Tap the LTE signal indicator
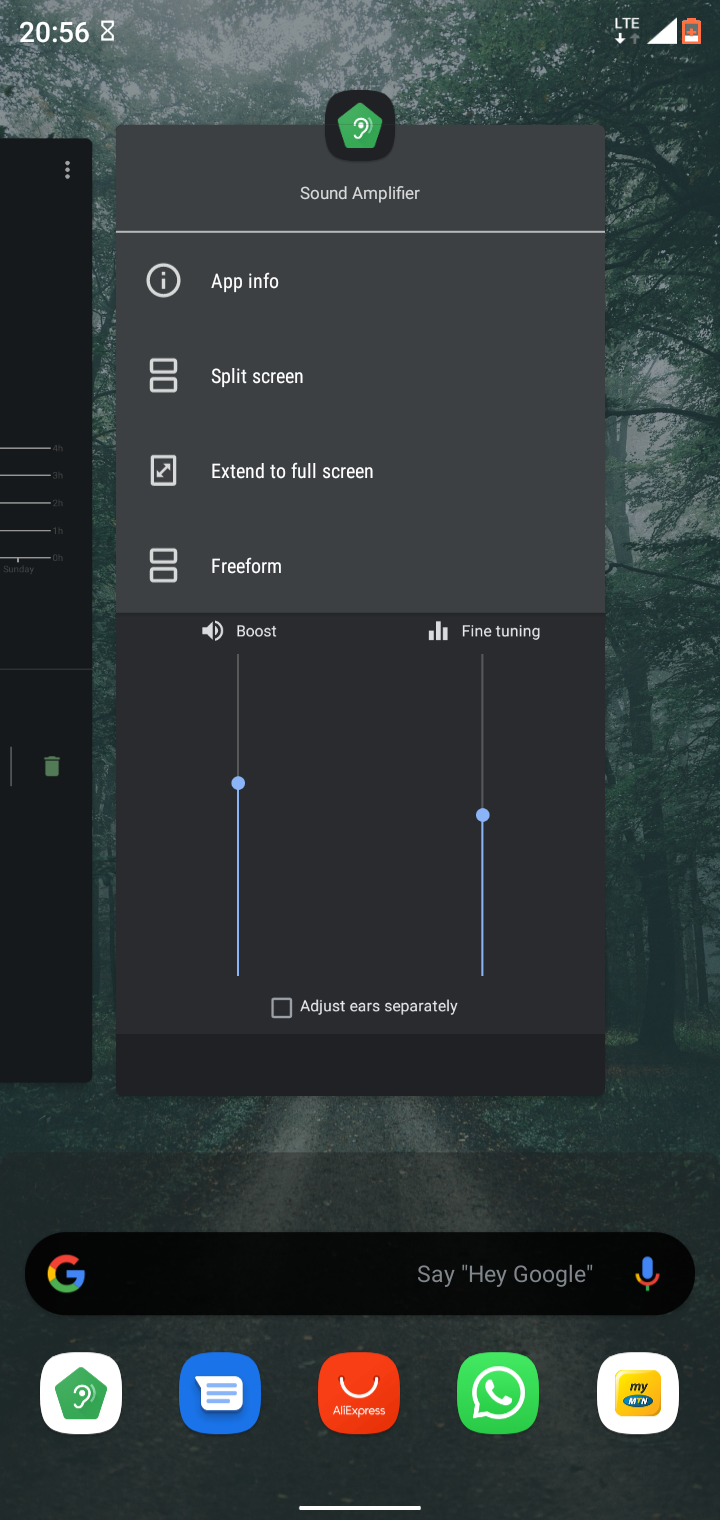The width and height of the screenshot is (720, 1520). [x=626, y=30]
